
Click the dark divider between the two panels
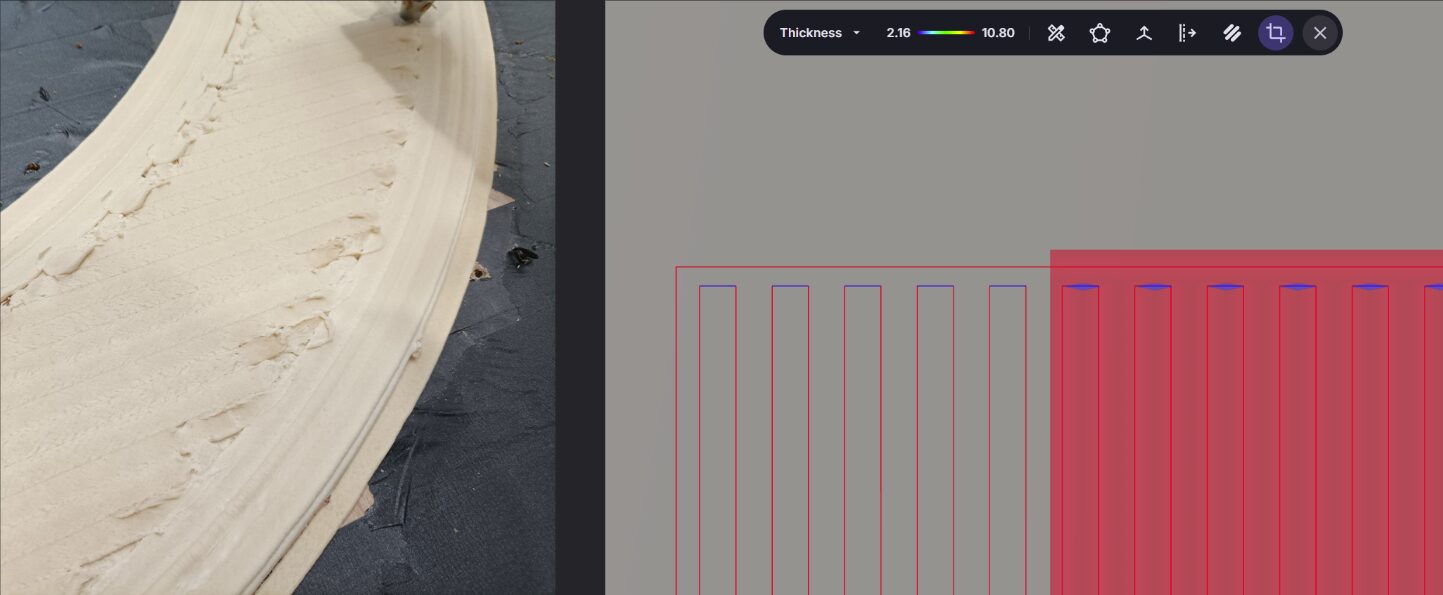(x=580, y=300)
